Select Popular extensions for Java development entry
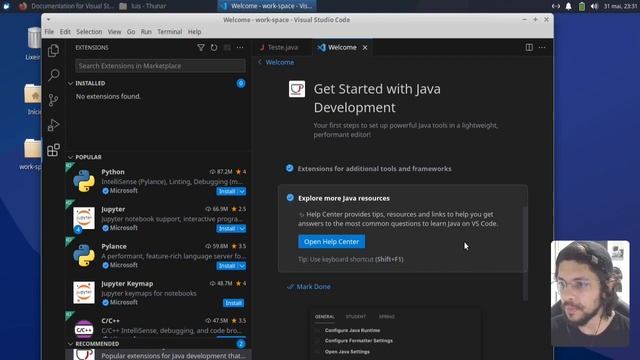This screenshot has width=640, height=360. click(x=159, y=355)
